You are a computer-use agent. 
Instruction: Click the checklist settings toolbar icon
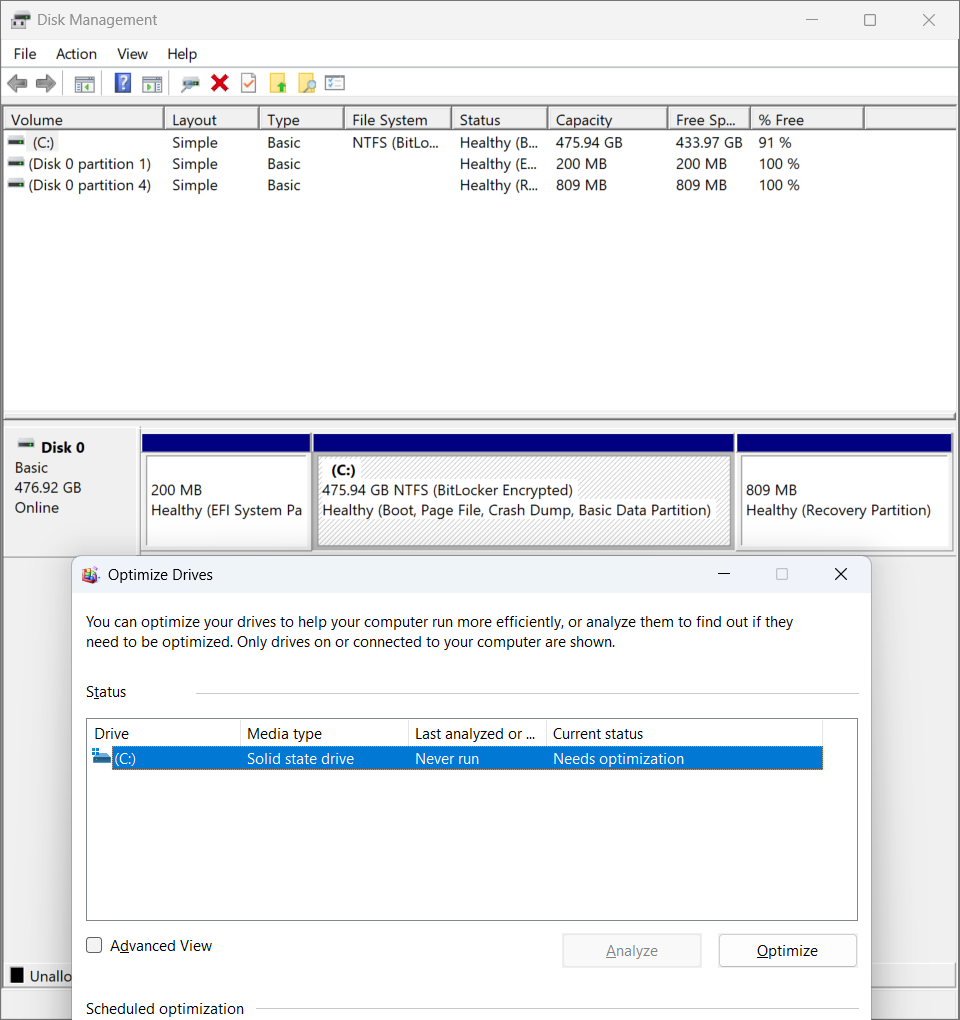[x=334, y=83]
